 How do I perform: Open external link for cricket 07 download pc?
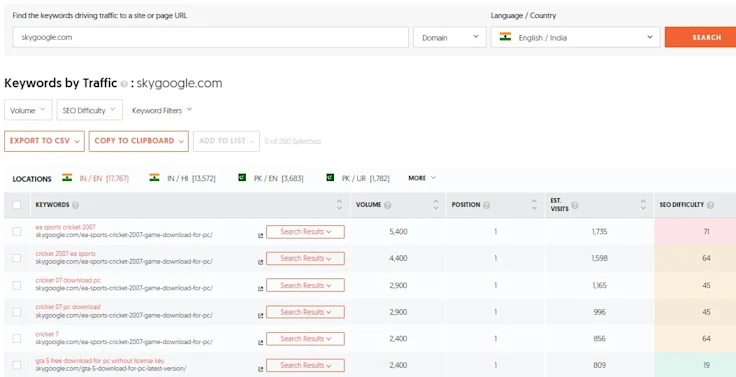[261, 289]
